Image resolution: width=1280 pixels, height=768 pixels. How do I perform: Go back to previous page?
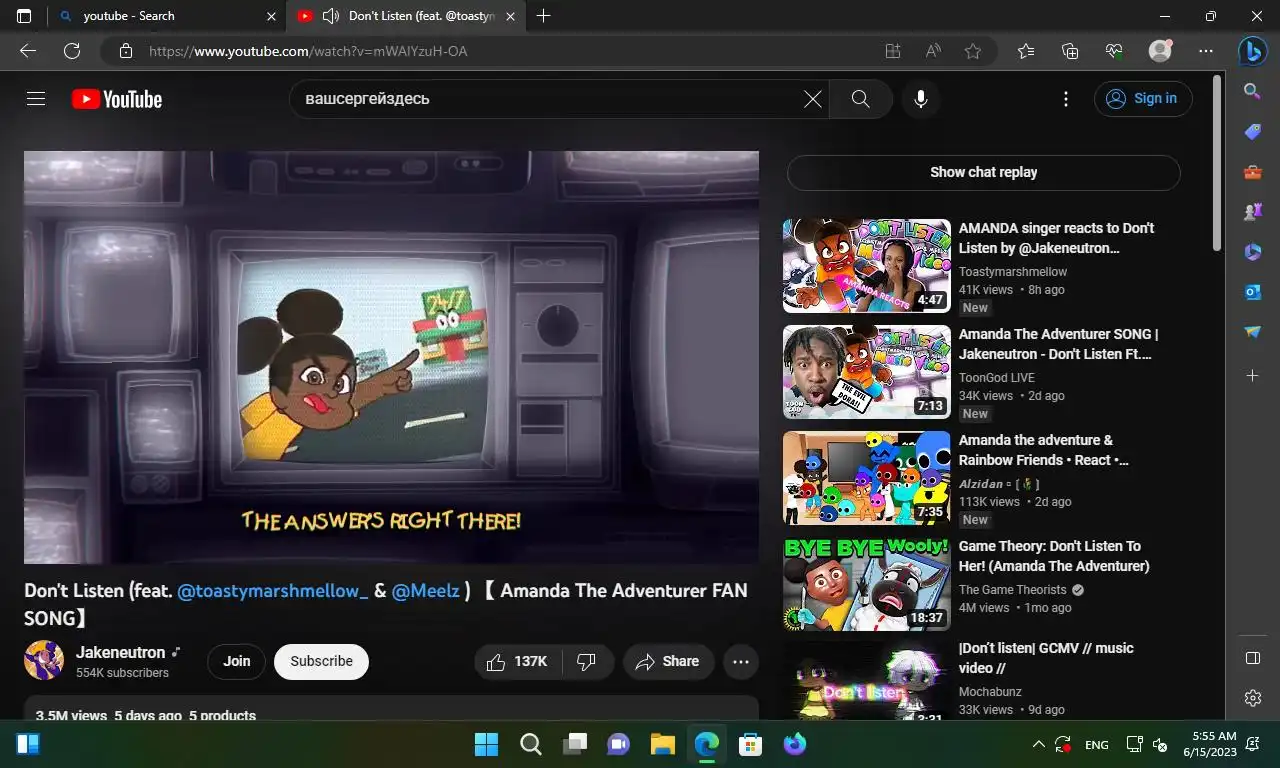pos(28,51)
